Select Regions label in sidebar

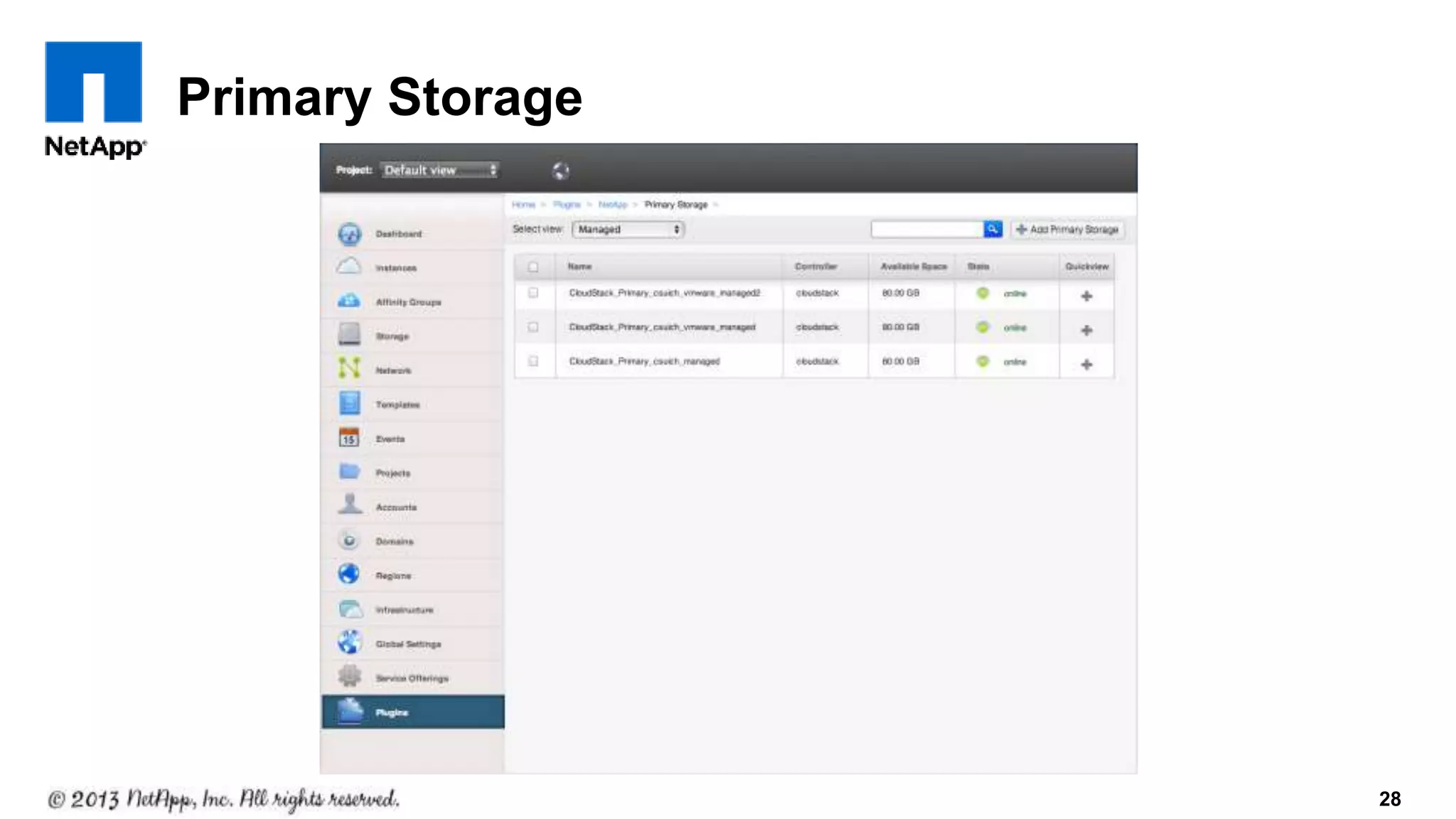(393, 576)
